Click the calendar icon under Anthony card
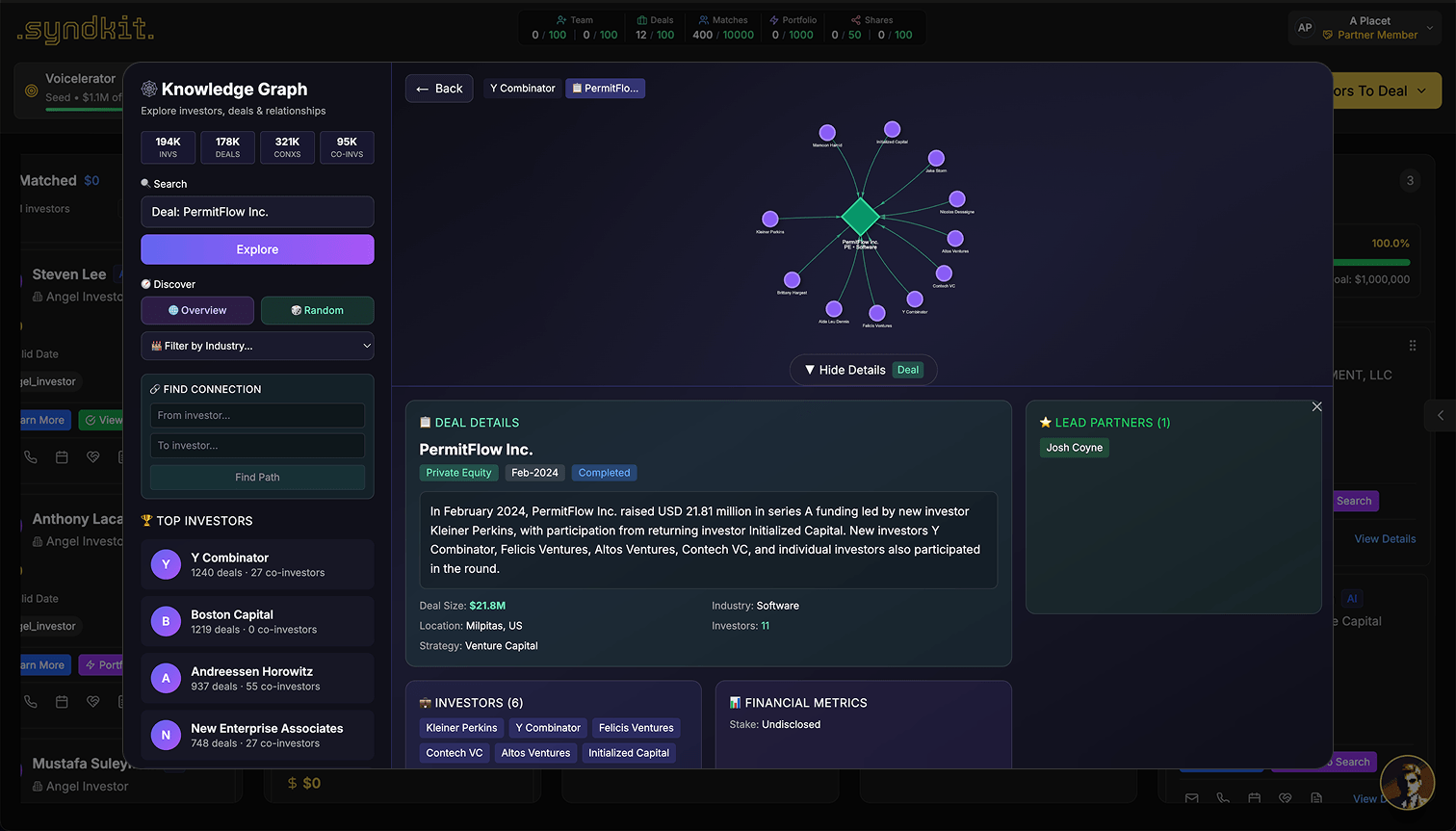The image size is (1456, 831). point(62,702)
